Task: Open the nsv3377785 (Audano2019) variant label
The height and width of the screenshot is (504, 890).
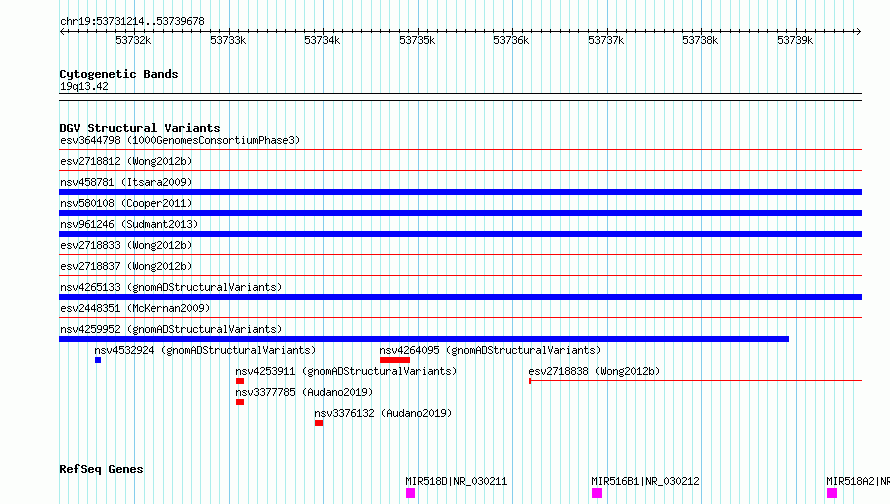Action: point(304,392)
